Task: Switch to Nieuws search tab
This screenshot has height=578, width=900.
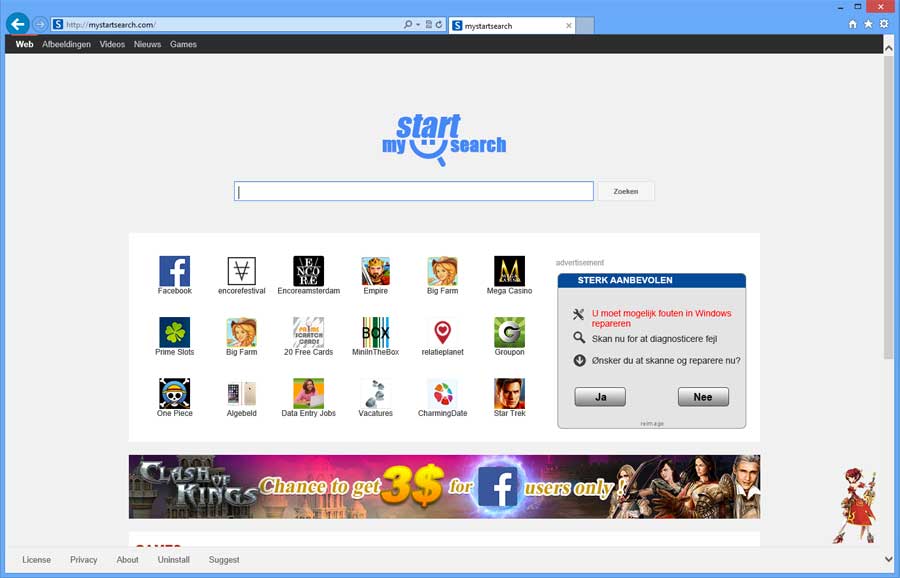Action: tap(148, 44)
